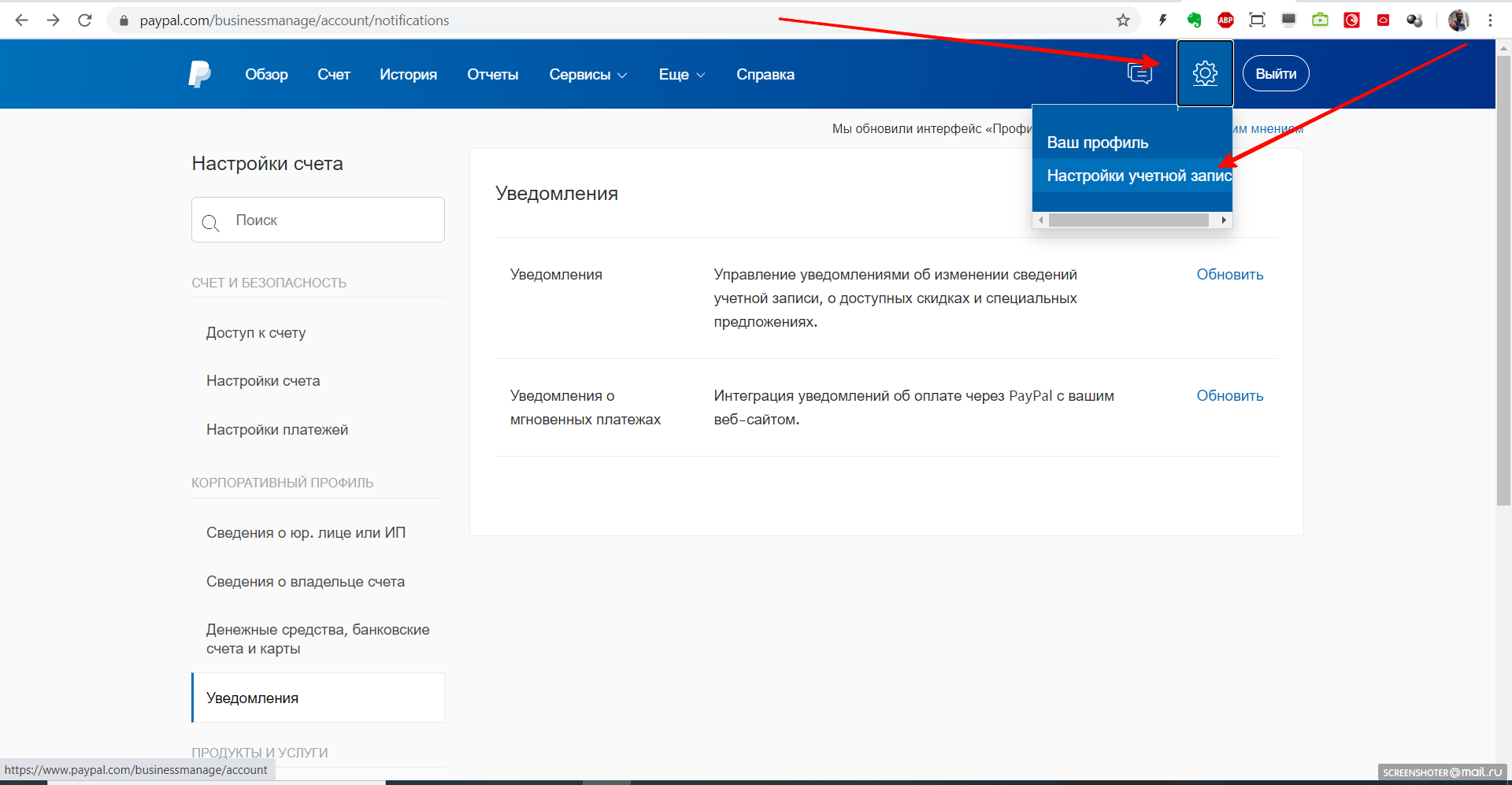Click the horizontal scrollbar in dropdown menu
1512x785 pixels.
coord(1128,220)
